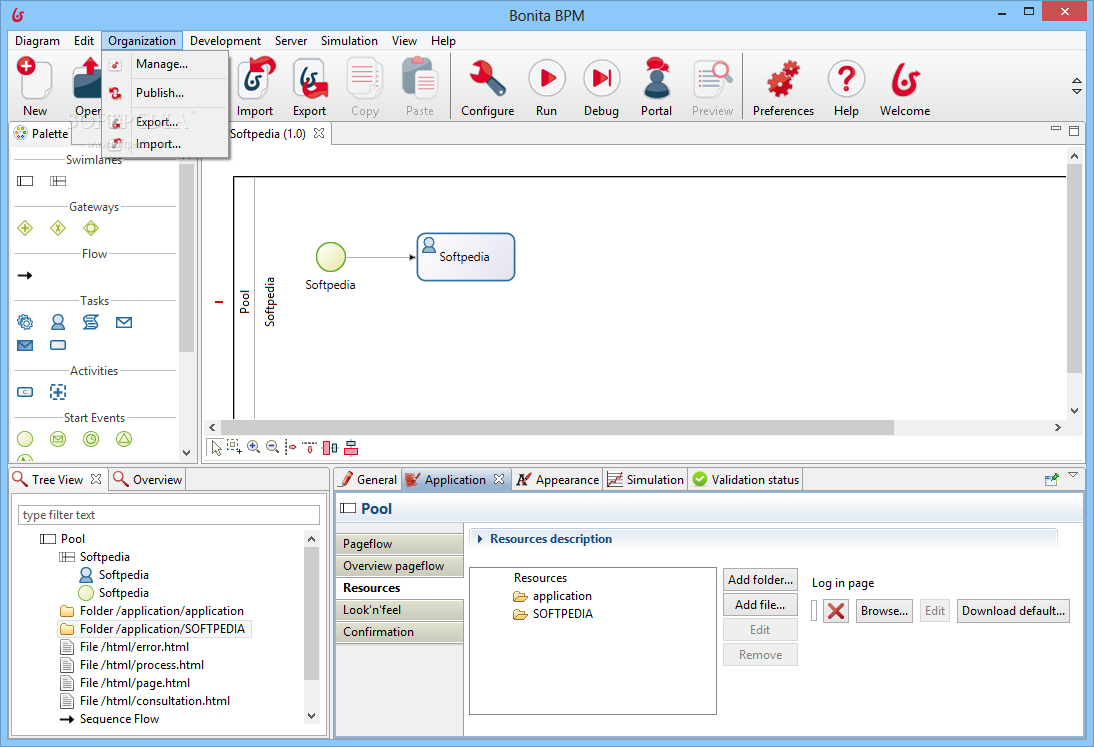Screen dimensions: 1094x747
Task: Open the Pageflow side tab
Action: tap(399, 544)
